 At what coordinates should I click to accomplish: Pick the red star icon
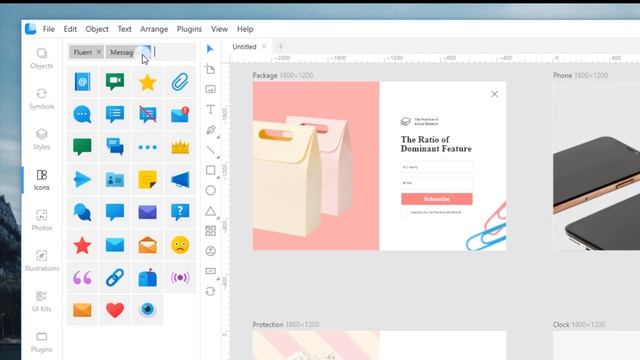coord(82,245)
